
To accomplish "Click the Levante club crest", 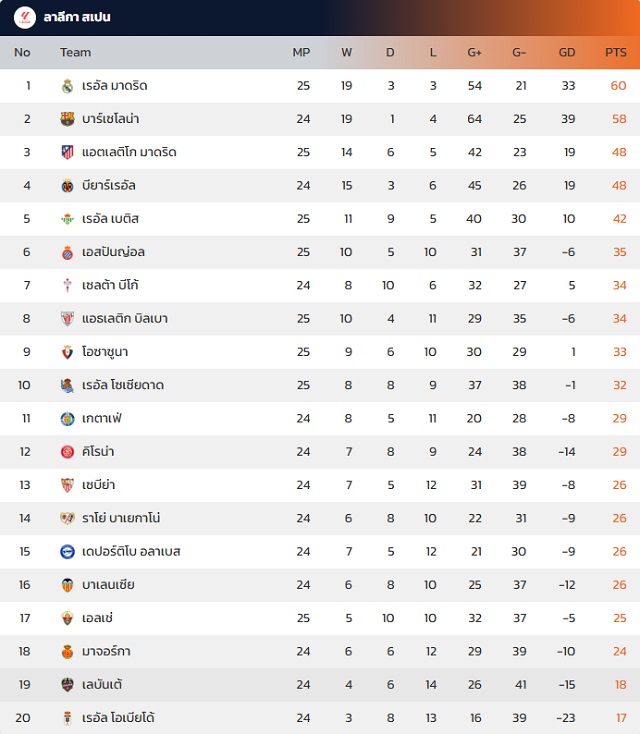I will pos(67,684).
